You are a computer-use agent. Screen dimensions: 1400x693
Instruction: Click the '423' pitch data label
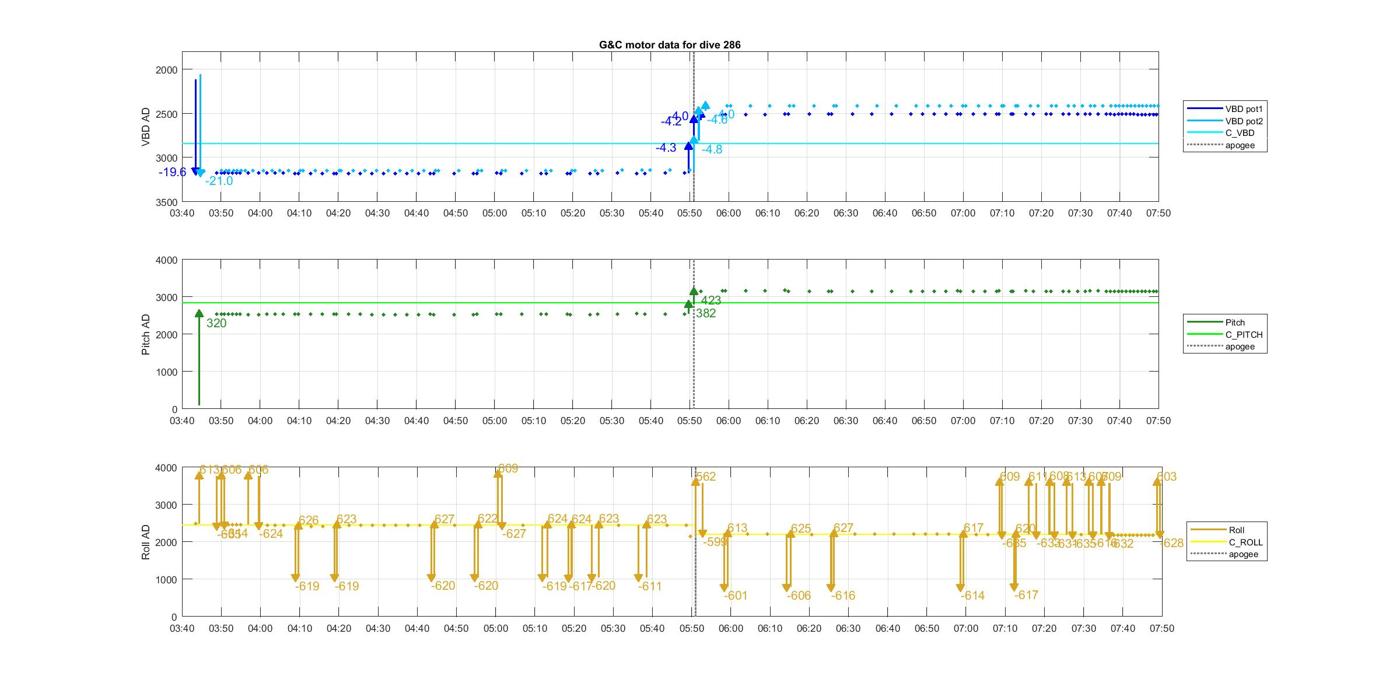coord(711,300)
